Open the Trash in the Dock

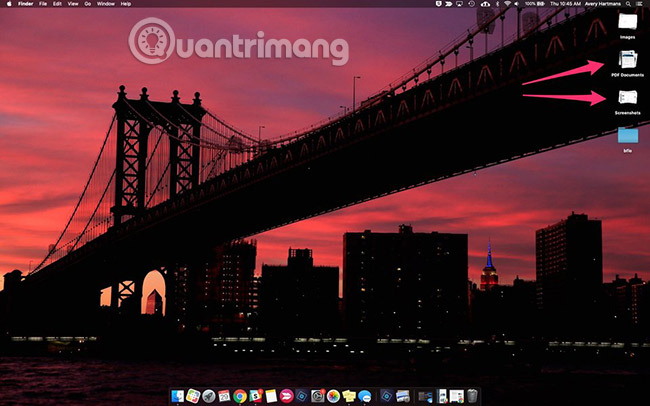pos(472,396)
